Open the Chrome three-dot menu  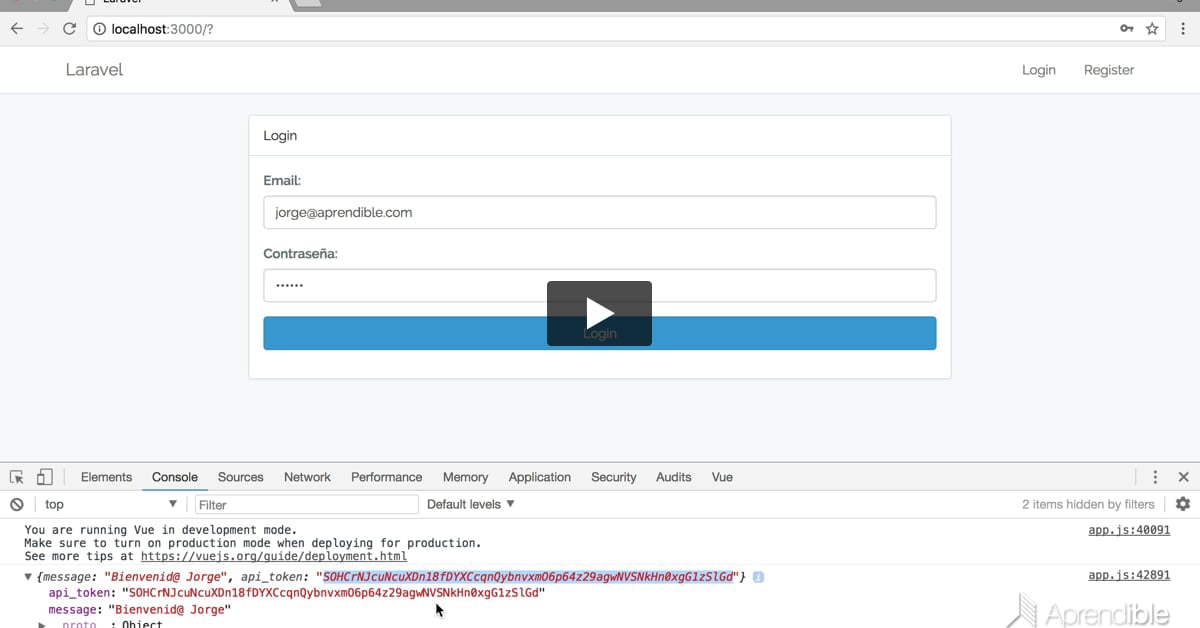[x=1182, y=29]
